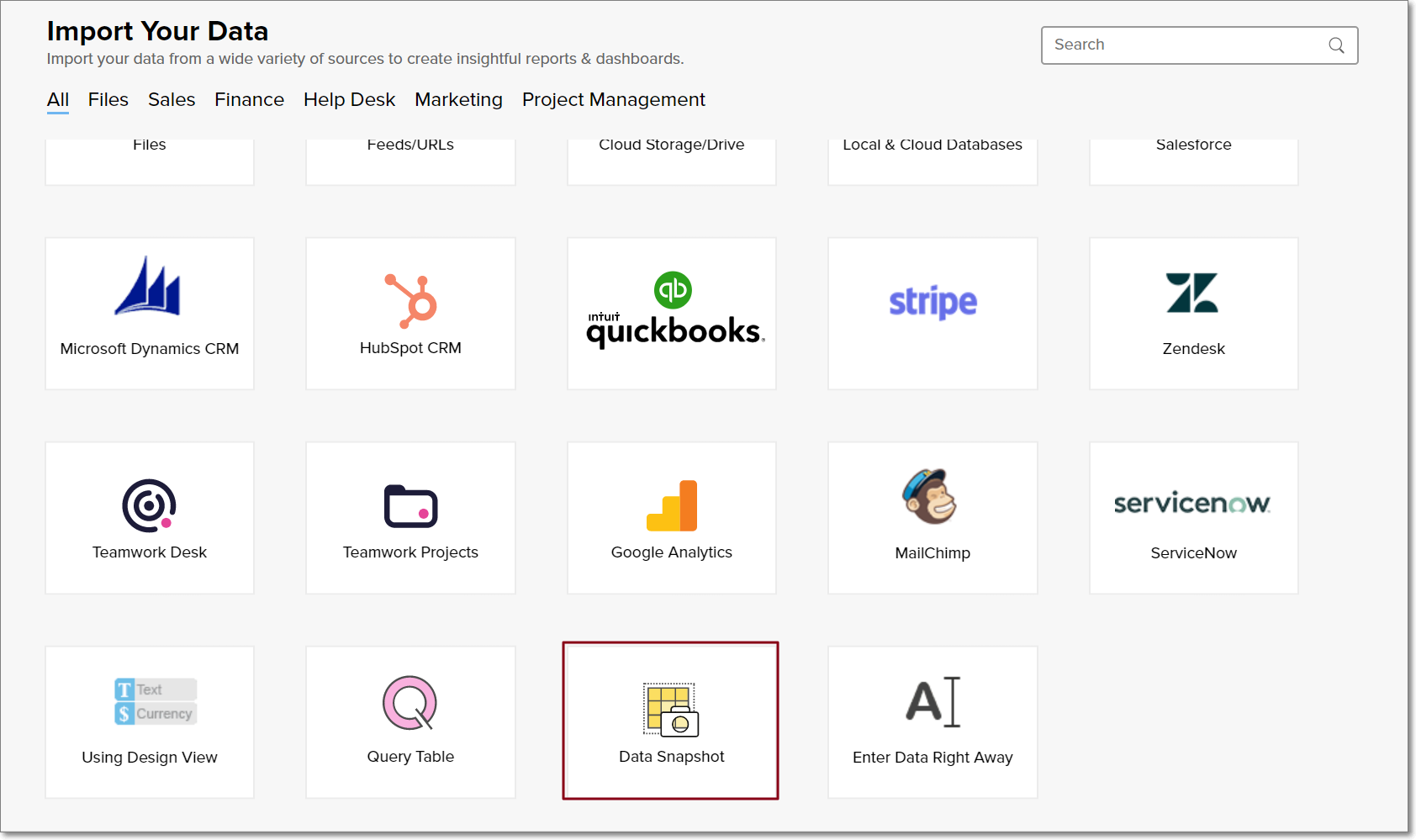Open the Salesforce source card
Viewport: 1416px width, 840px height.
click(x=1194, y=161)
